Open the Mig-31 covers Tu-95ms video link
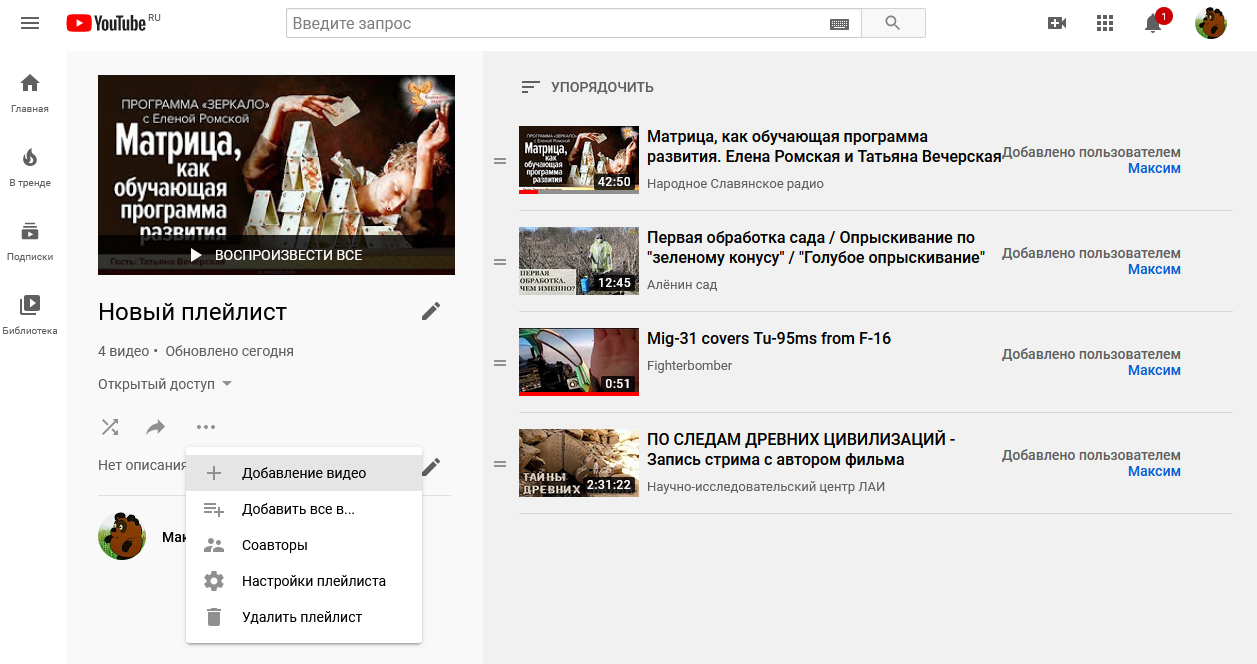Screen dimensions: 1257x664 point(768,338)
